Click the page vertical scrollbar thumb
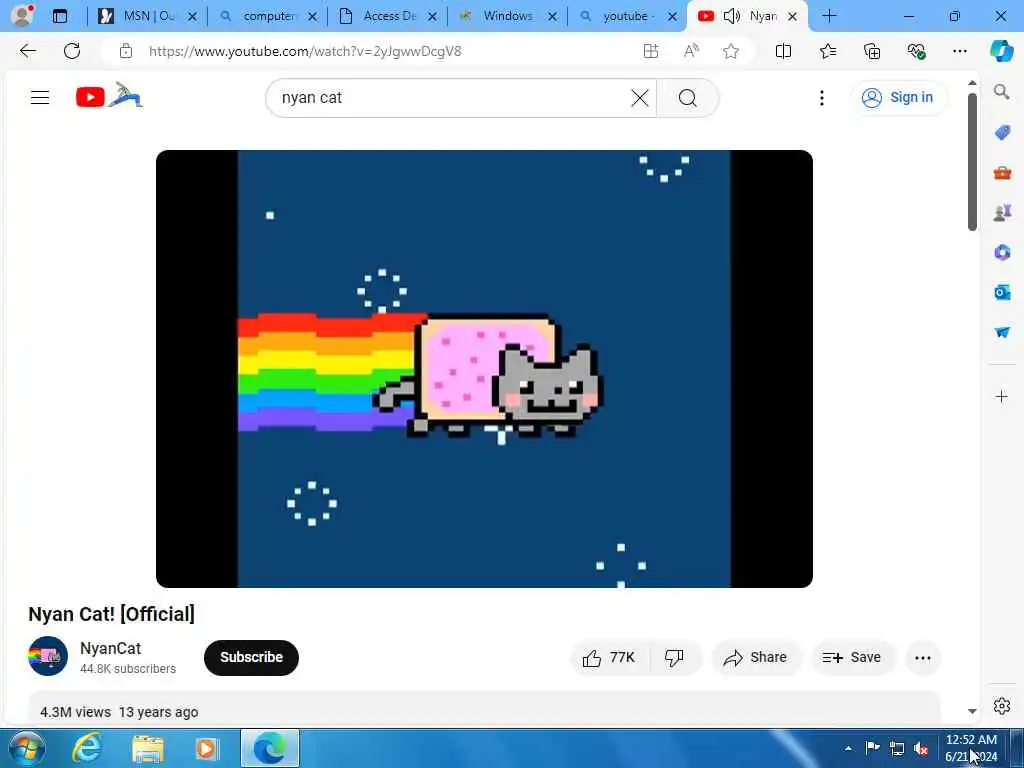 [x=972, y=161]
